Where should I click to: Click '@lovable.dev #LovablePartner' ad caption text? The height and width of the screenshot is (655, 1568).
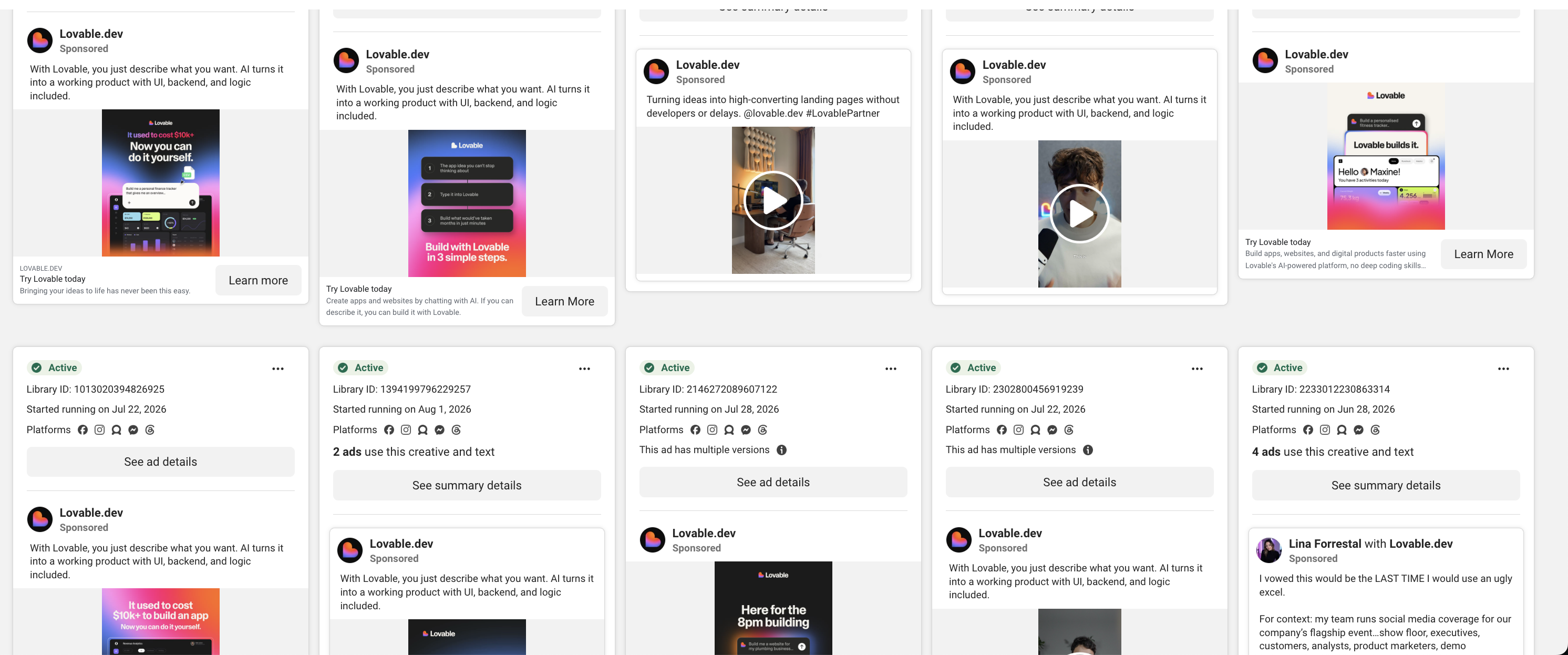[x=811, y=113]
